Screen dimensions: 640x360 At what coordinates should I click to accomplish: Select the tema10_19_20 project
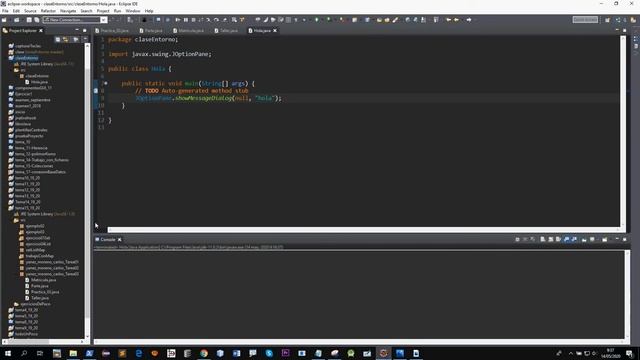tap(27, 178)
